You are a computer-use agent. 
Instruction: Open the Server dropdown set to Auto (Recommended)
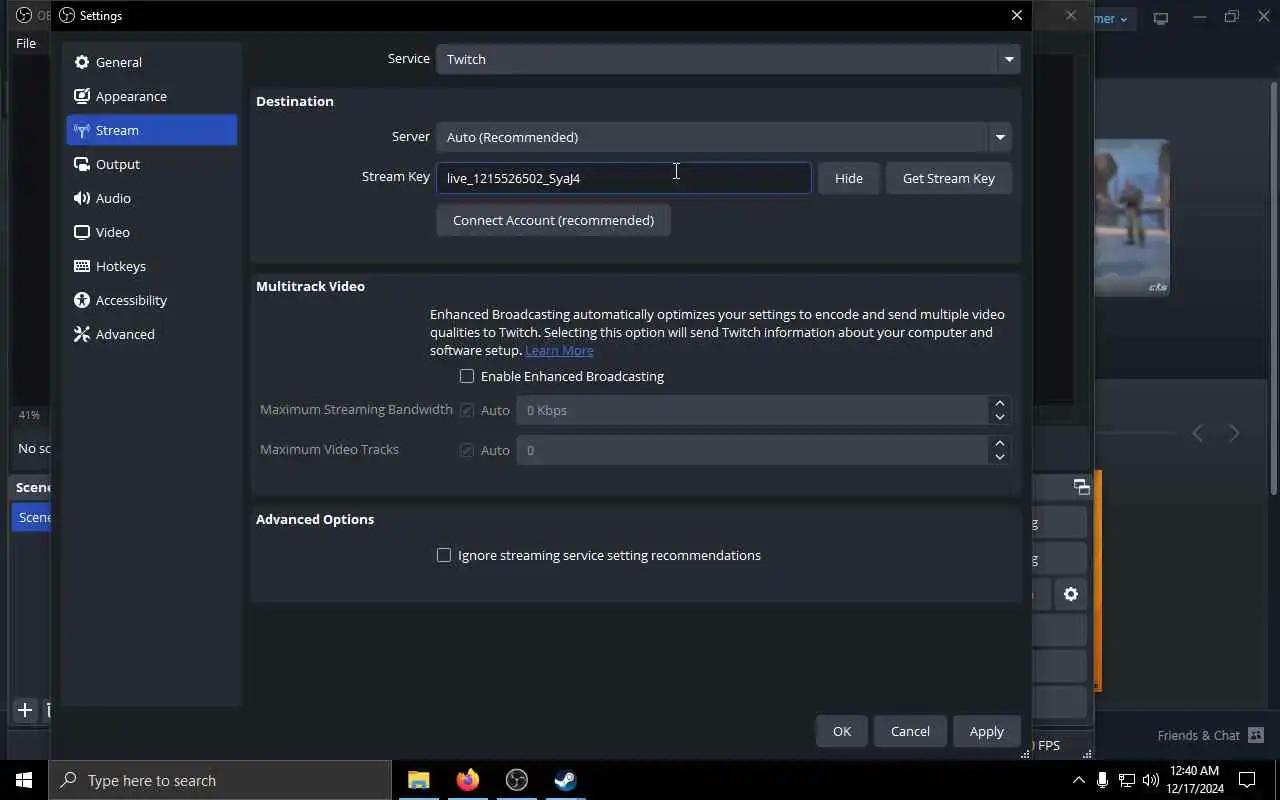click(723, 137)
